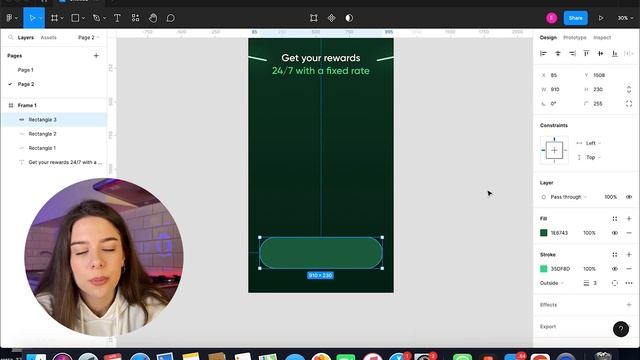Open Frame tool options dropdown arrow
The height and width of the screenshot is (360, 640).
(62, 18)
